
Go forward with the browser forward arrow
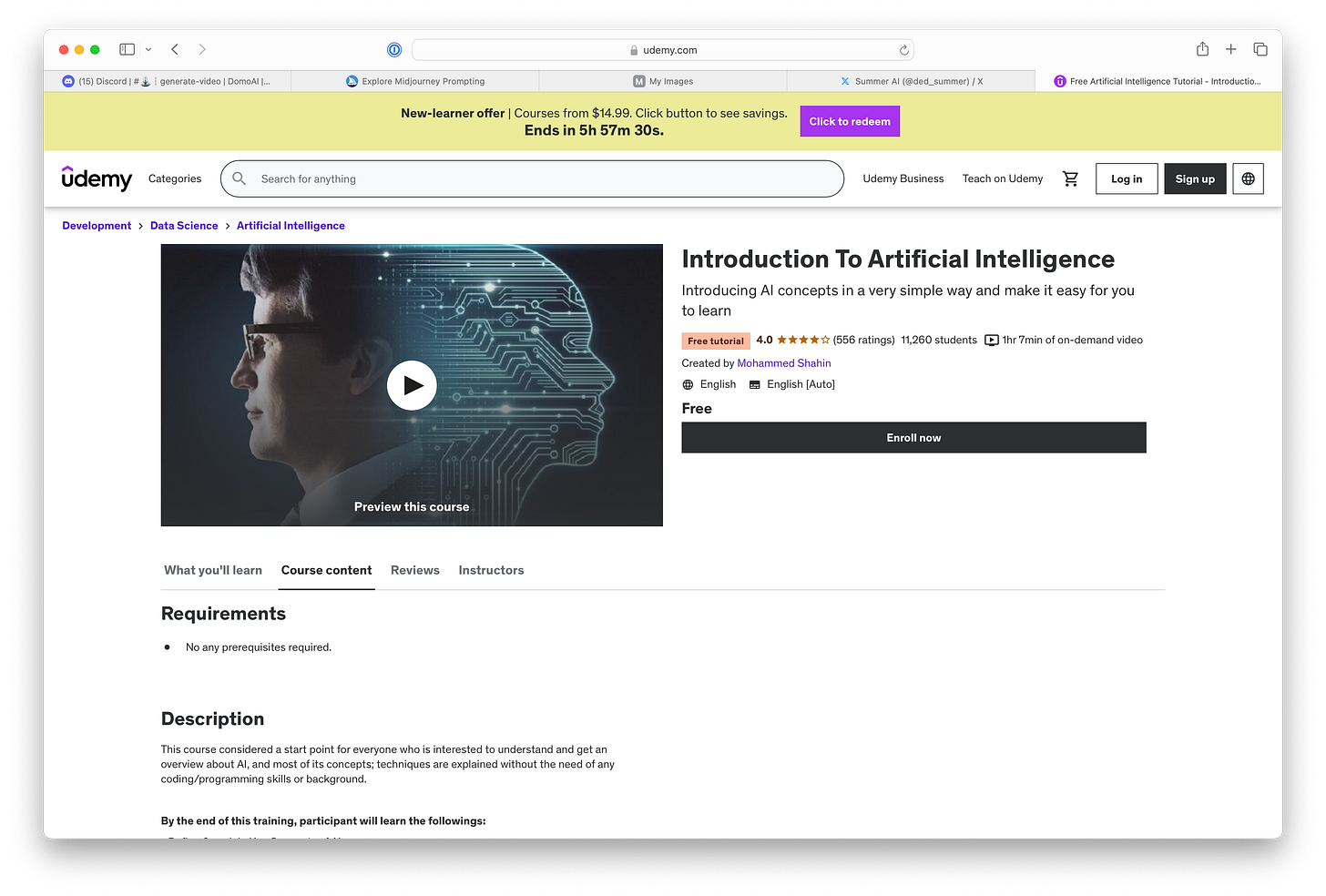pyautogui.click(x=202, y=49)
